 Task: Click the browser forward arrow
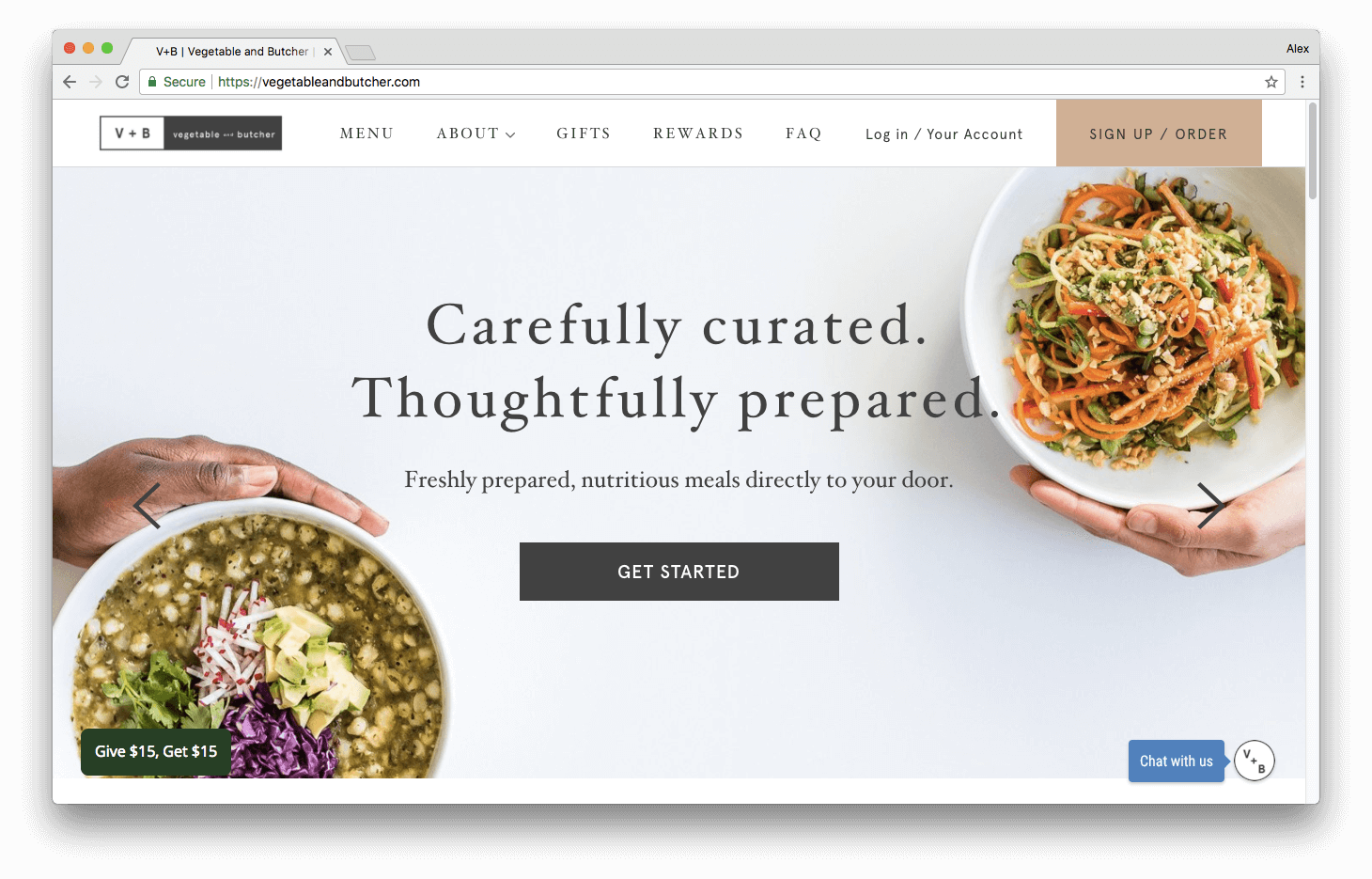96,82
